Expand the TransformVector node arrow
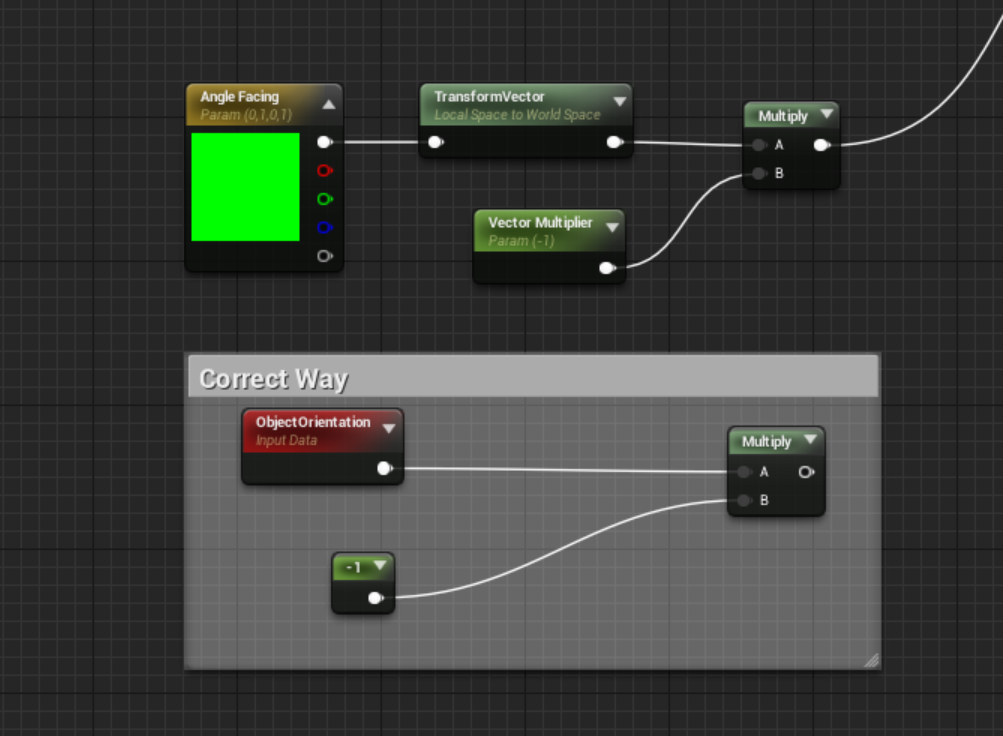The height and width of the screenshot is (736, 1003). 619,101
